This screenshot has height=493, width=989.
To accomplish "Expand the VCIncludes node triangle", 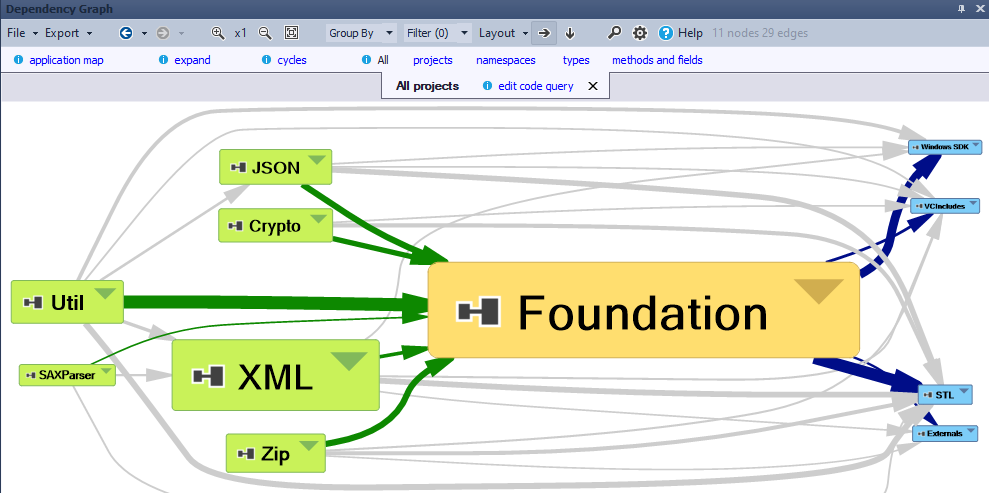I will point(974,204).
